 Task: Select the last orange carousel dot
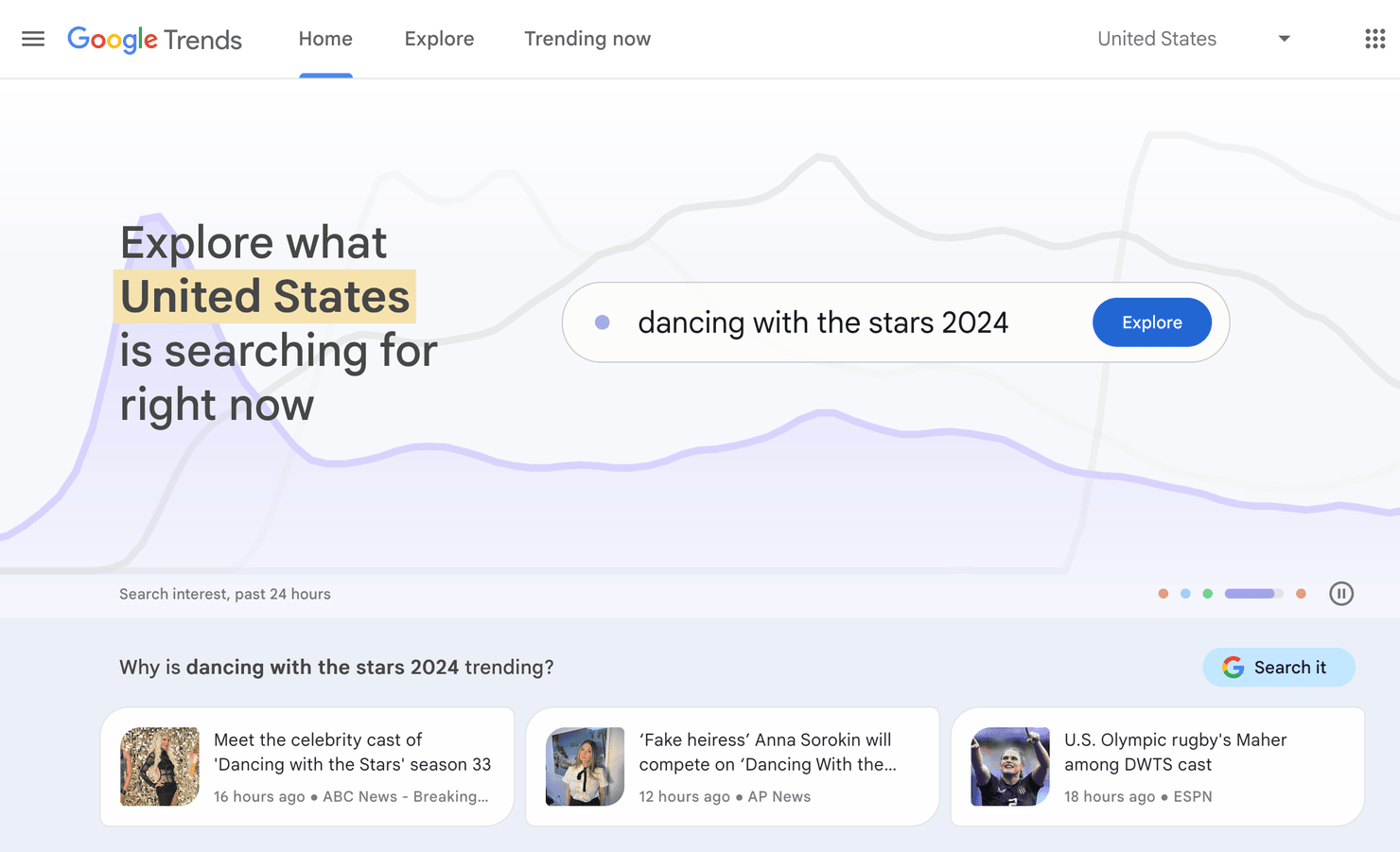[1301, 594]
